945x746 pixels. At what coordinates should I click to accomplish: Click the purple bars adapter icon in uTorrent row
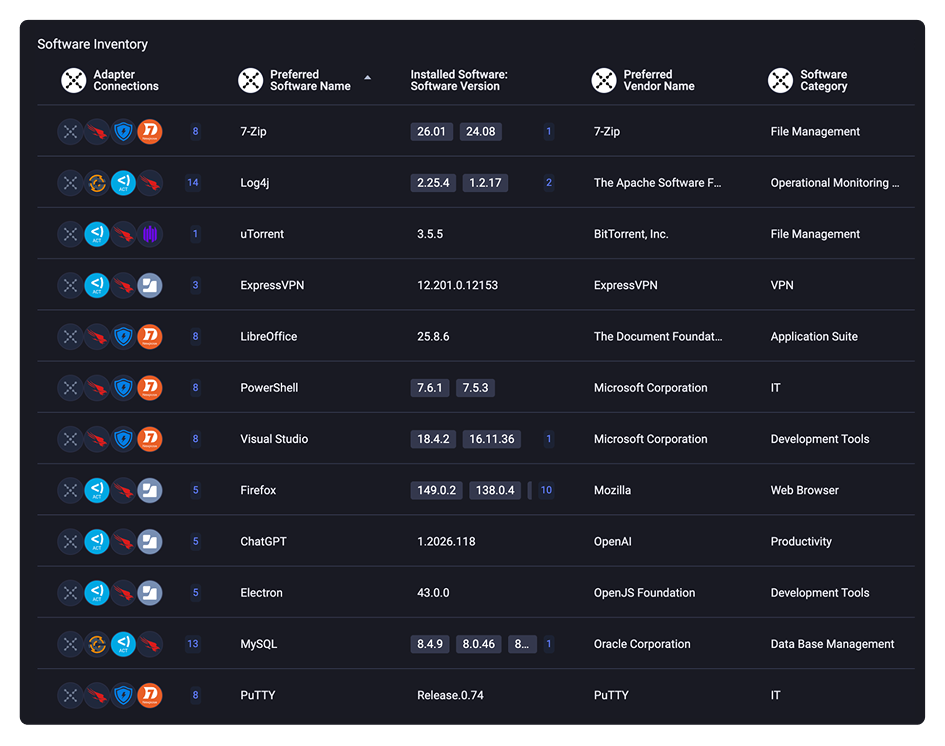(149, 234)
